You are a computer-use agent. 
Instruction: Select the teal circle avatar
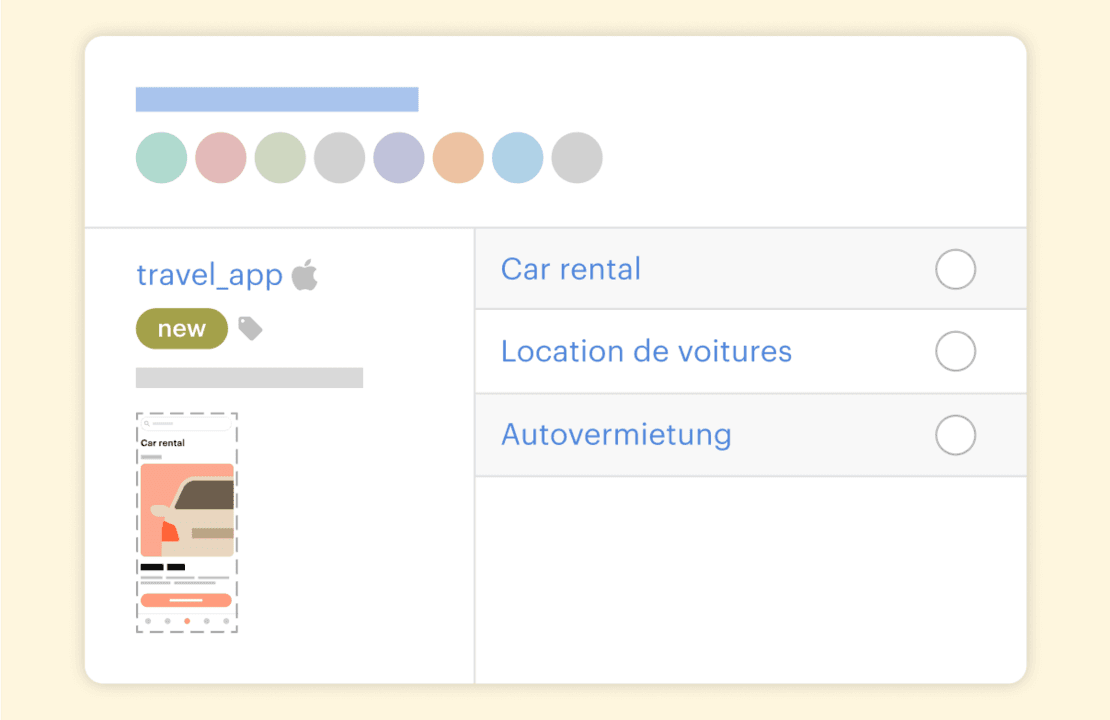(161, 158)
